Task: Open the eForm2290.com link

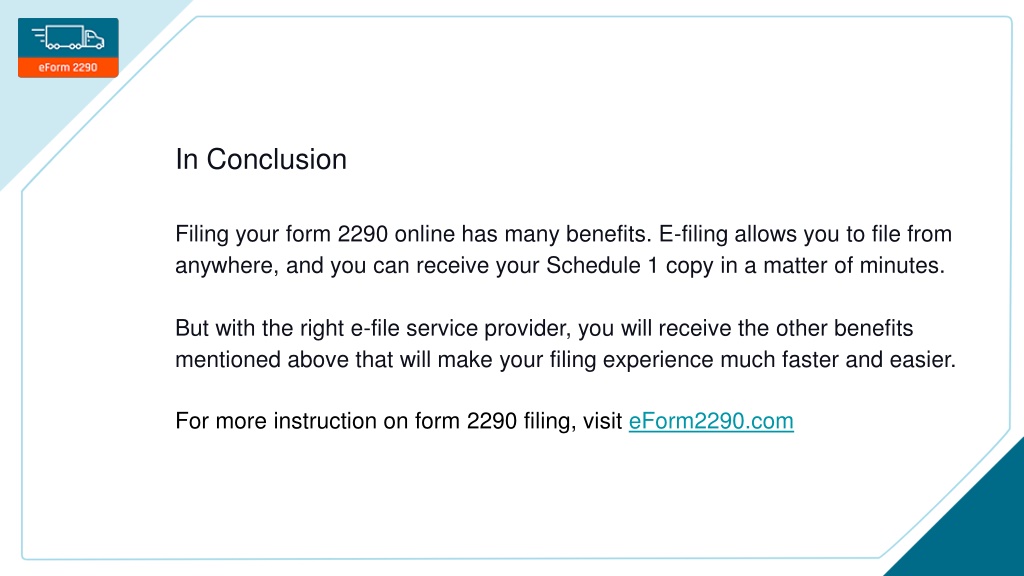Action: tap(711, 421)
